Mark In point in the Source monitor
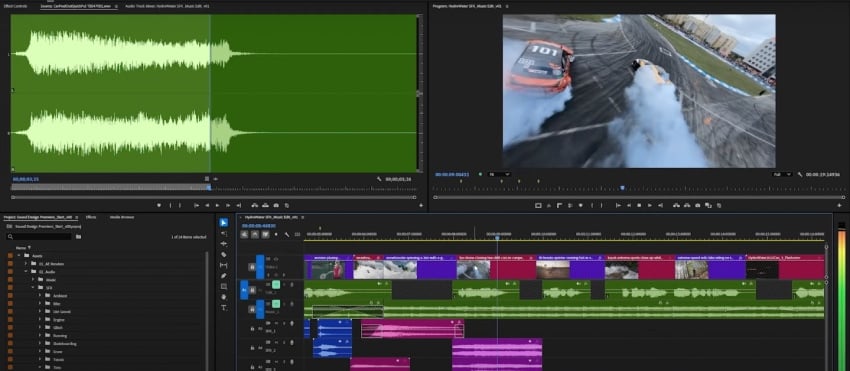The width and height of the screenshot is (850, 371). pyautogui.click(x=170, y=206)
